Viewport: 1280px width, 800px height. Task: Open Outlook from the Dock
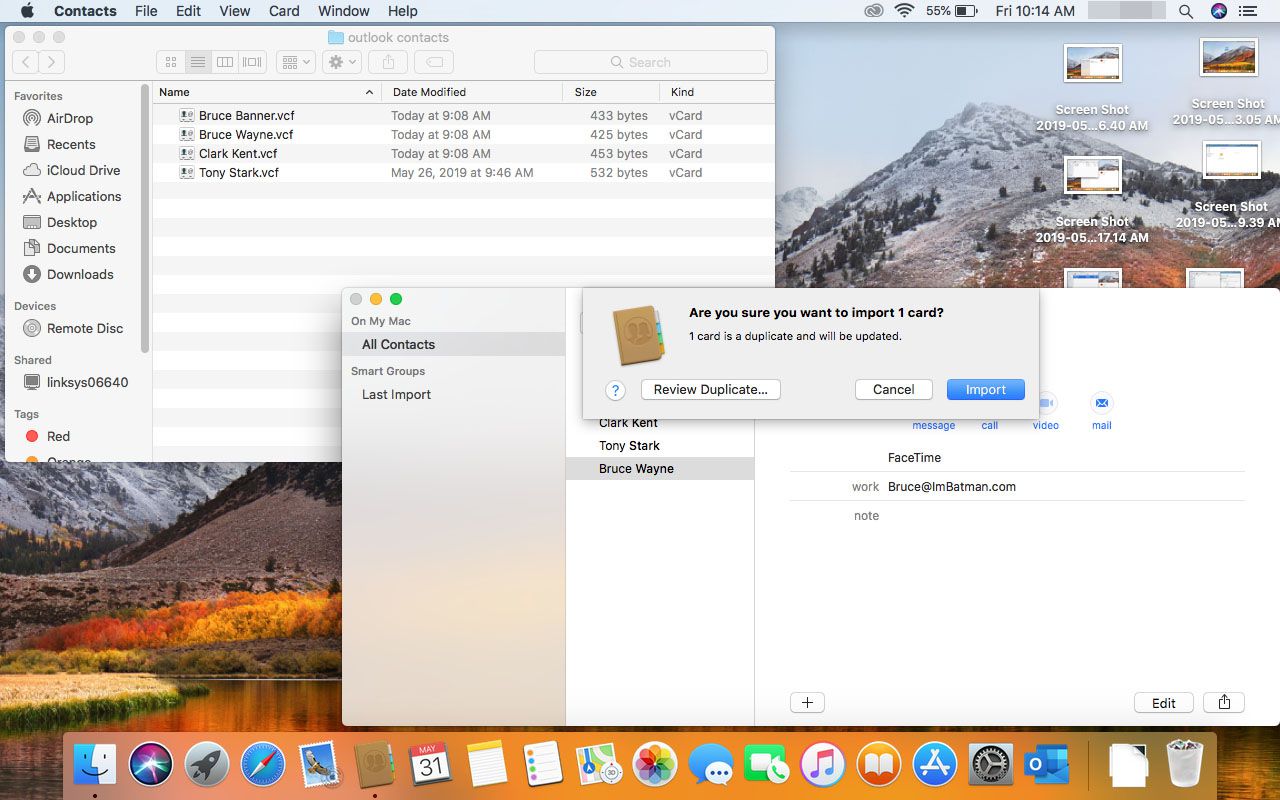pyautogui.click(x=1047, y=765)
